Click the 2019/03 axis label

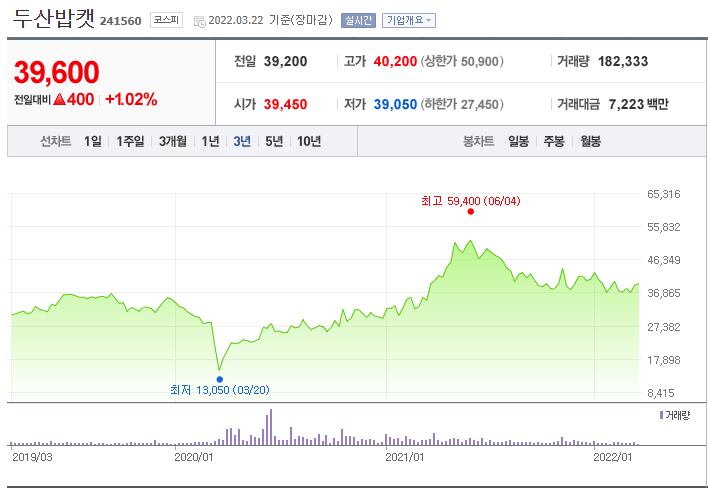point(32,457)
